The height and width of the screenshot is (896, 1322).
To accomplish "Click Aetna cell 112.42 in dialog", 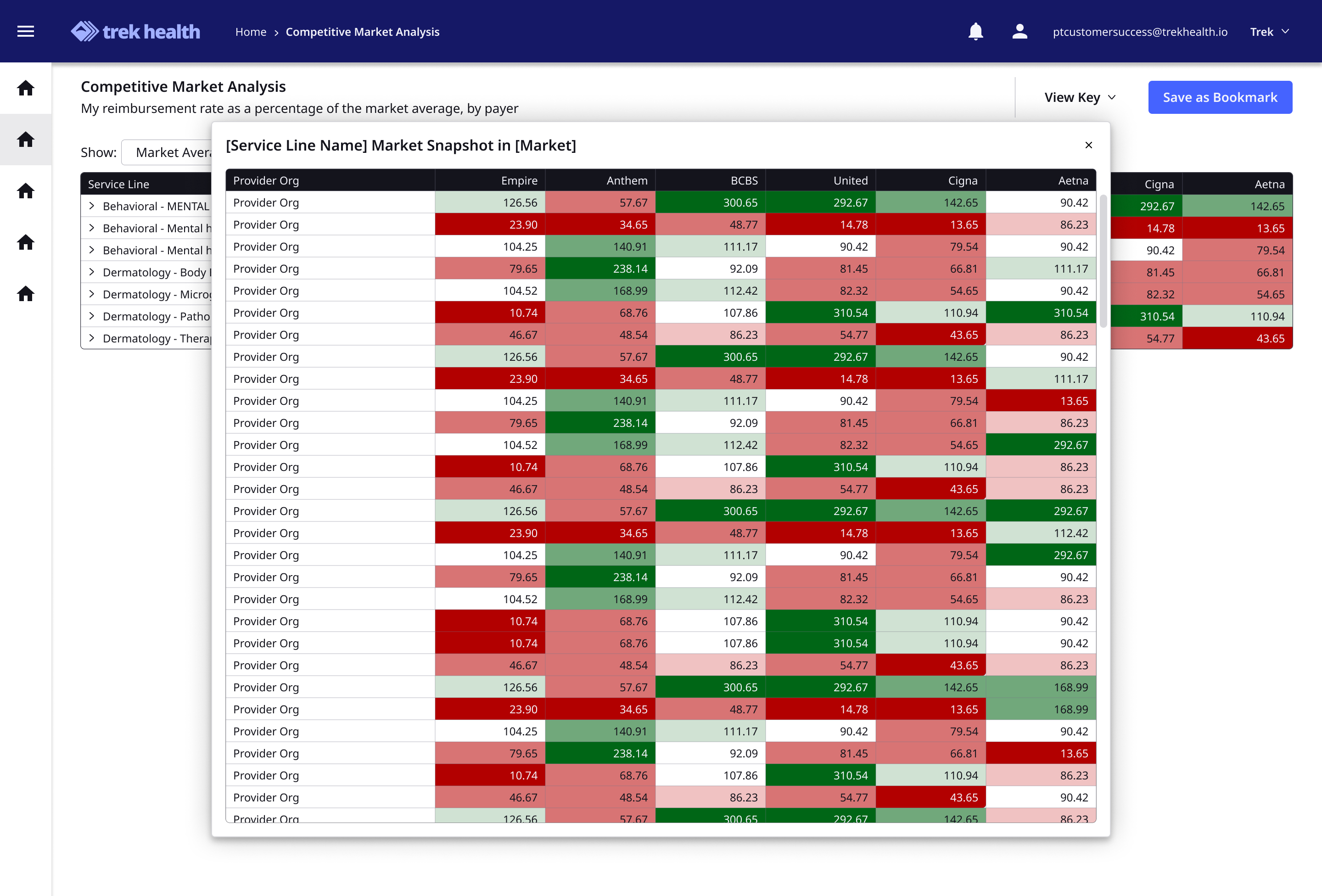I will [1041, 533].
